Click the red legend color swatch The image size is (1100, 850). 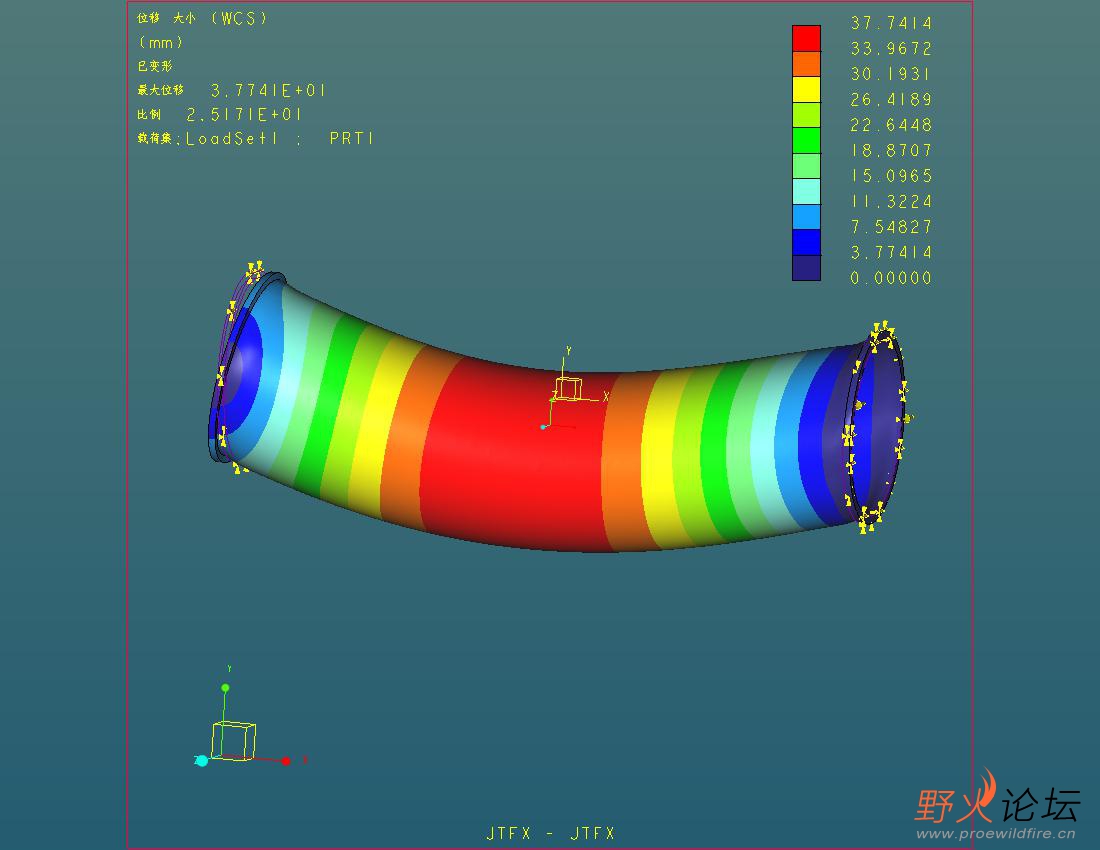click(806, 39)
